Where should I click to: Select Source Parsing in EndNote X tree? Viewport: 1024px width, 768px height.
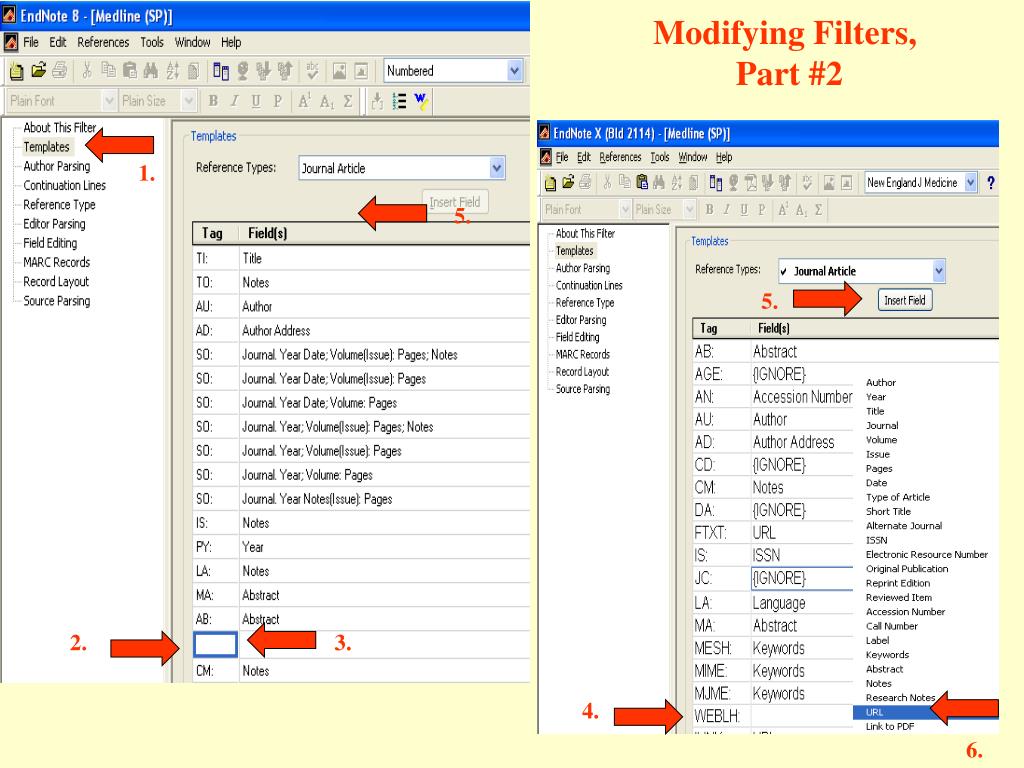click(583, 389)
